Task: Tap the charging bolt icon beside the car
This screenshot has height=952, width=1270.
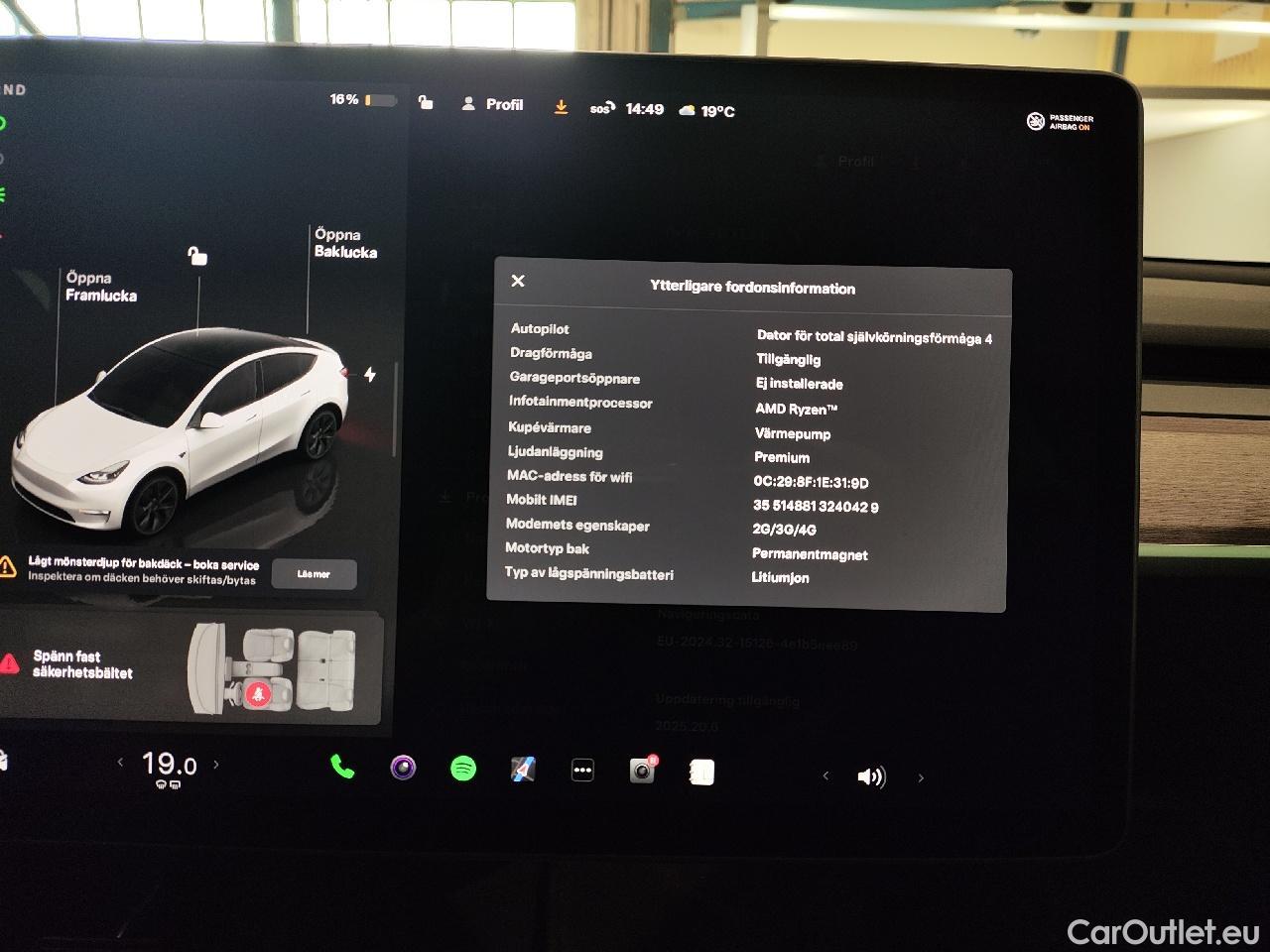Action: coord(370,375)
